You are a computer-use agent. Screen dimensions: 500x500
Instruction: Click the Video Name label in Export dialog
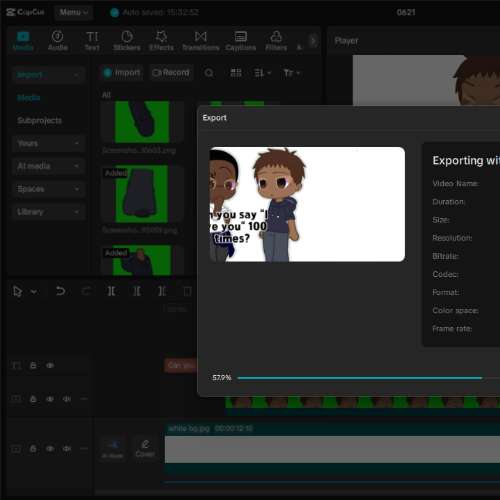(x=456, y=184)
